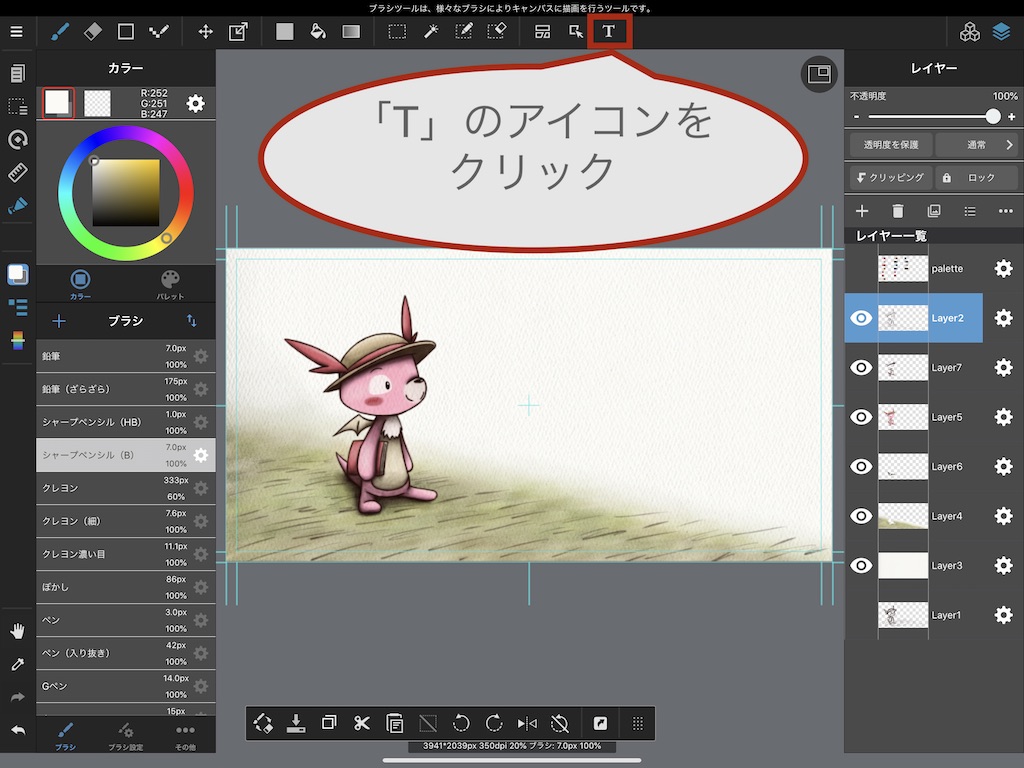The width and height of the screenshot is (1024, 768).
Task: Toggle visibility of Layer7
Action: click(x=861, y=368)
